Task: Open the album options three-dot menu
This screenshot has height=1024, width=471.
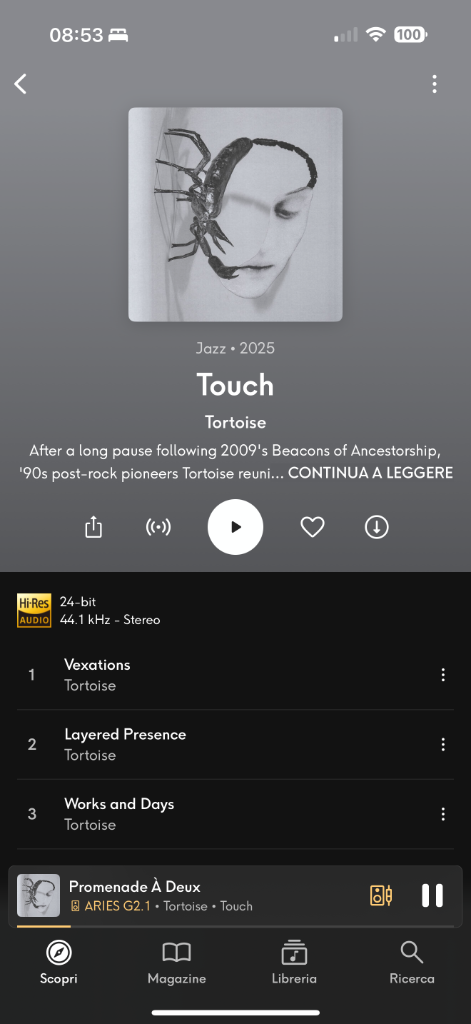Action: tap(434, 84)
